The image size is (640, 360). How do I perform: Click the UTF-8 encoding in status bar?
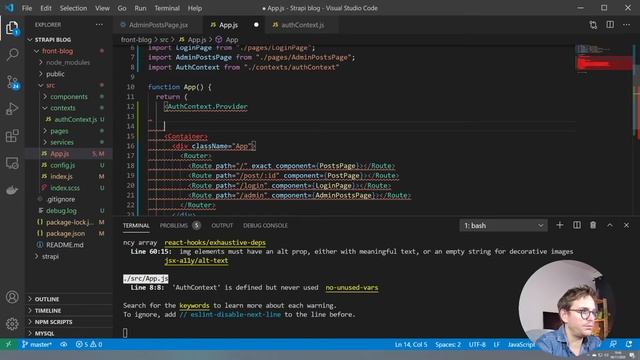[477, 344]
